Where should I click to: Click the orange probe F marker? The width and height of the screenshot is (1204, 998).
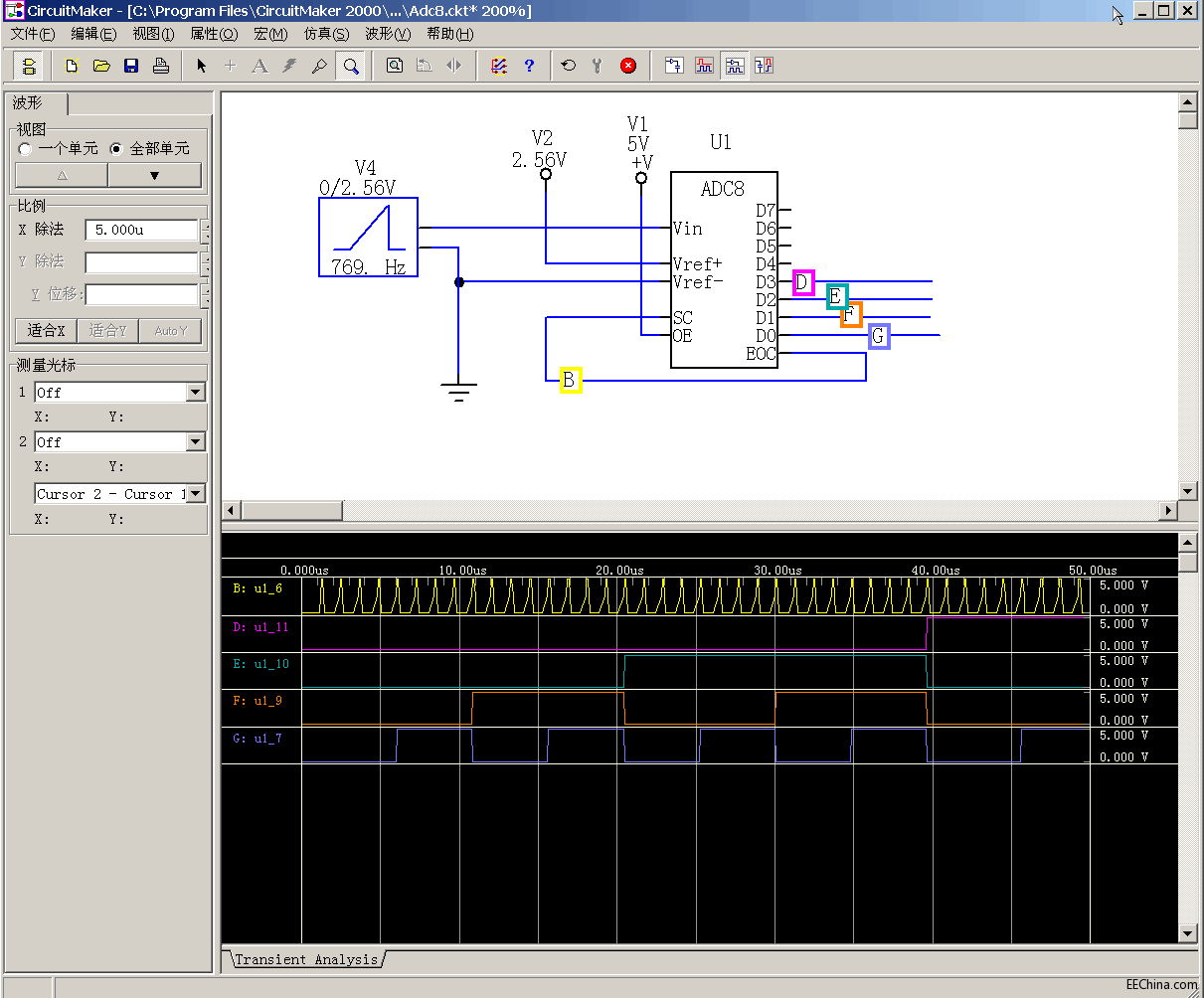point(850,315)
